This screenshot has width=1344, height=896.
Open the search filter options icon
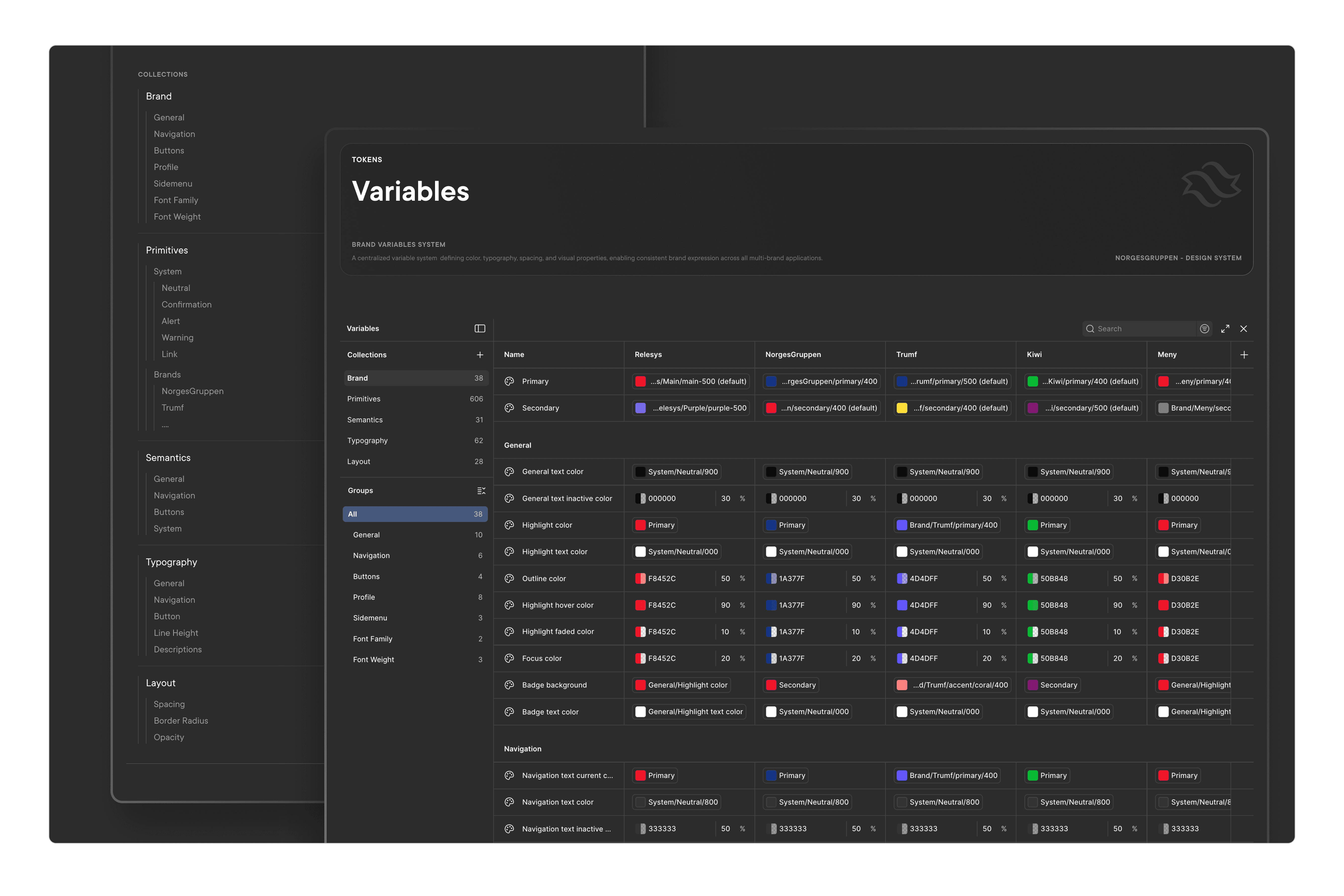pyautogui.click(x=1204, y=329)
